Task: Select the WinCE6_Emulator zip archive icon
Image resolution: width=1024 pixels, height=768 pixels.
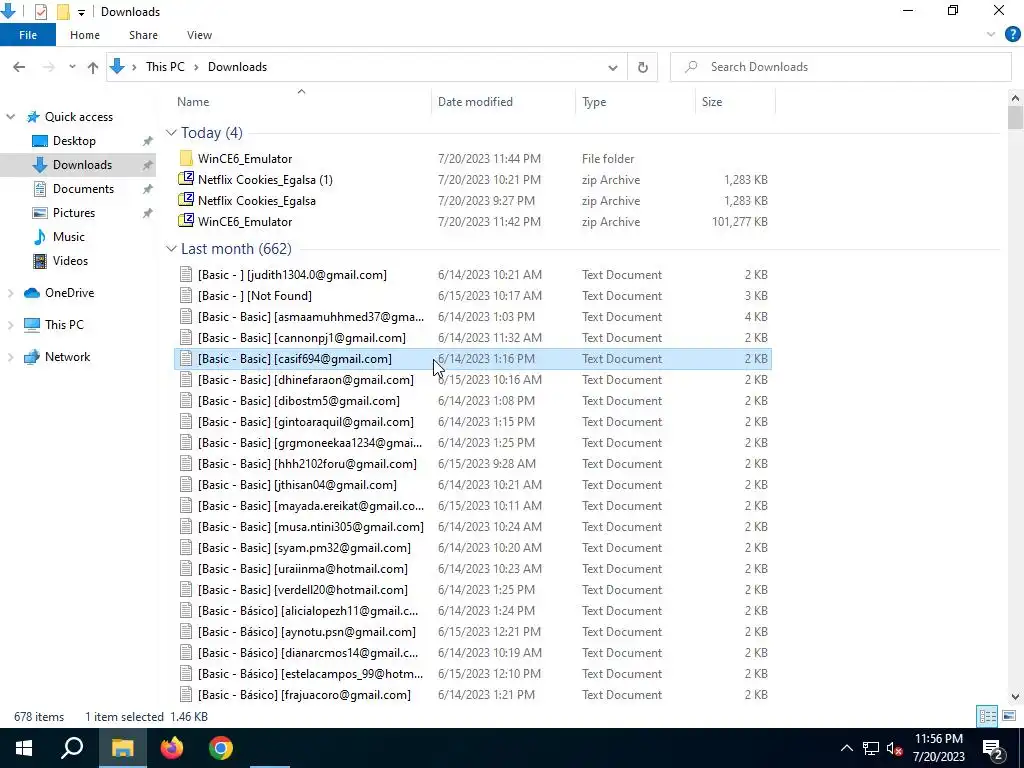Action: pyautogui.click(x=186, y=221)
